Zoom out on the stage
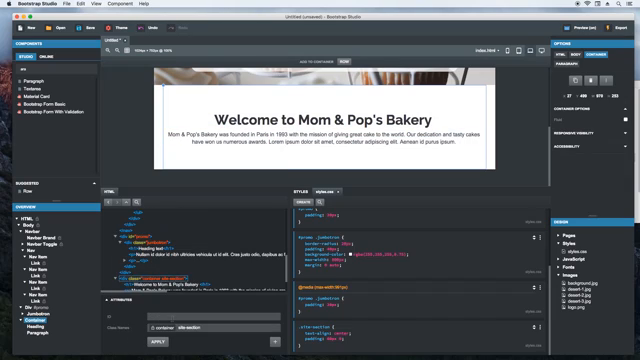This screenshot has width=640, height=360. 117,51
